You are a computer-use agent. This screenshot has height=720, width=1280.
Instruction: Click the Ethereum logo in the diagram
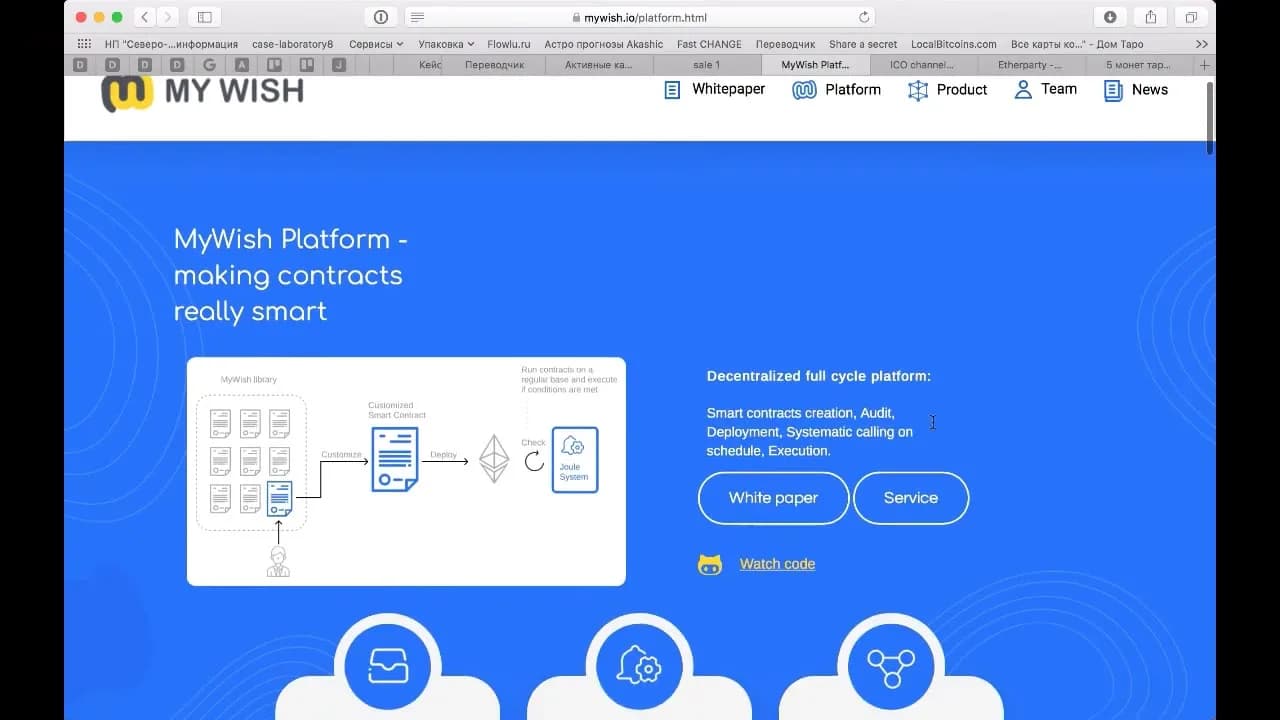[494, 459]
